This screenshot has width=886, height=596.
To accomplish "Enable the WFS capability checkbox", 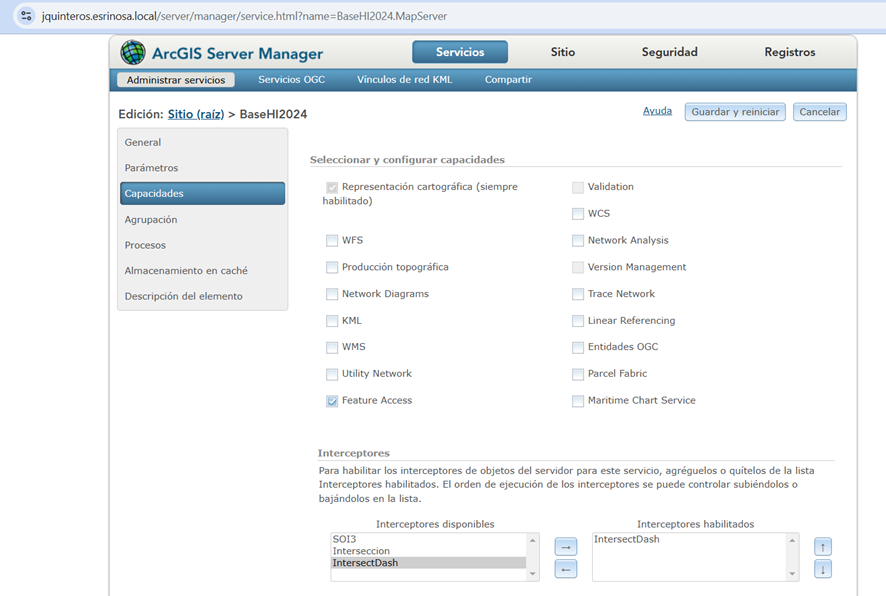I will coord(332,241).
